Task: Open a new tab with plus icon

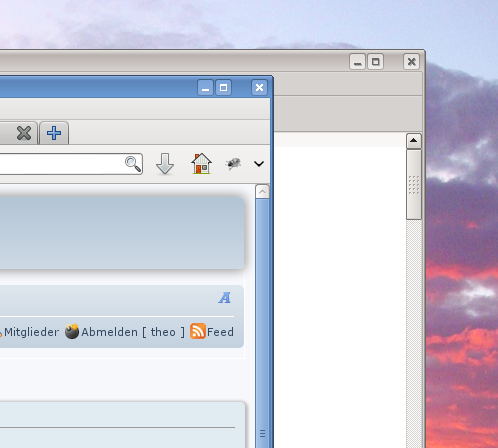Action: (x=54, y=133)
